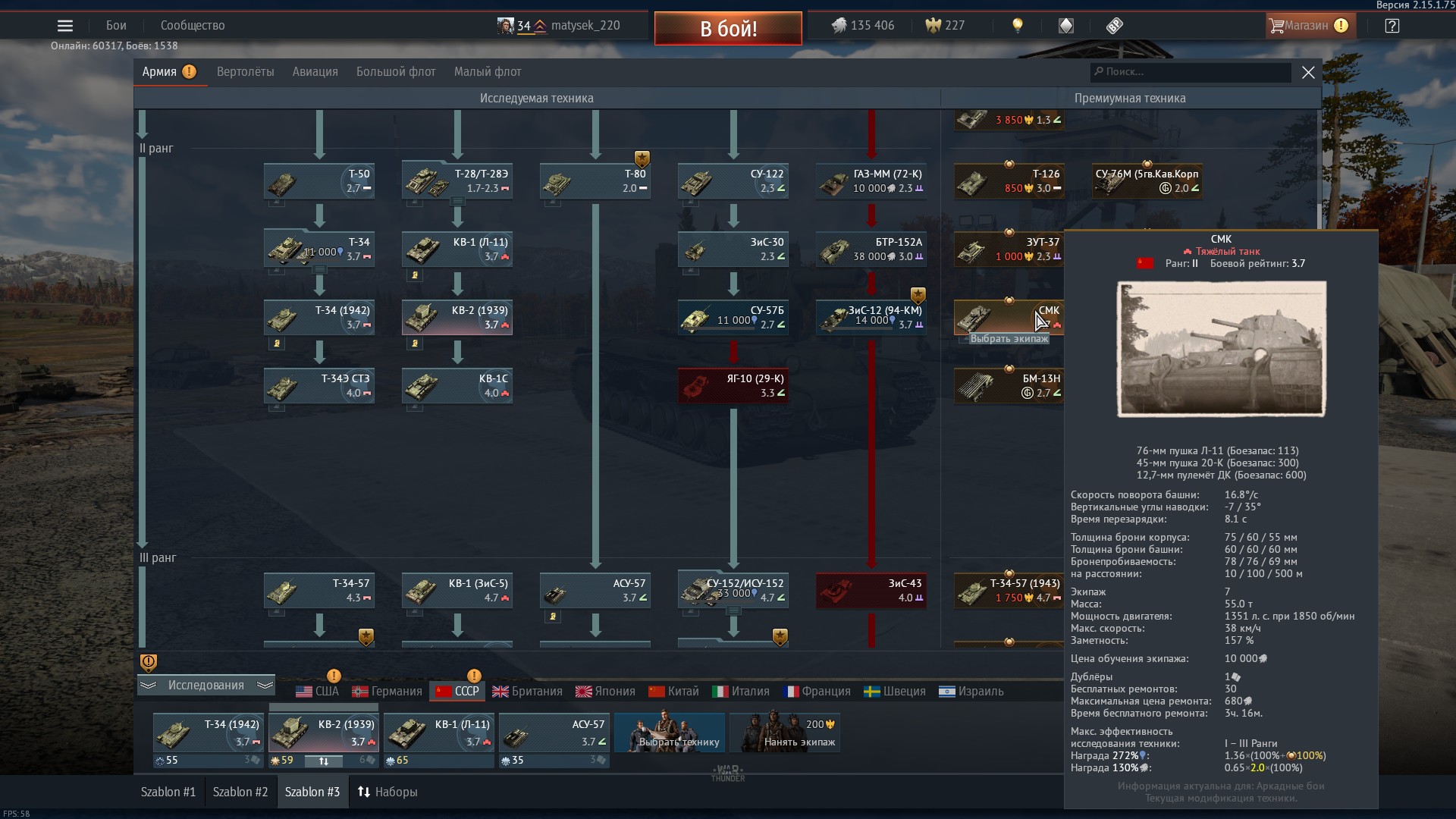The height and width of the screenshot is (819, 1456).
Task: Select the ГАЗ-ММ (72-К) vehicle card
Action: click(x=871, y=181)
